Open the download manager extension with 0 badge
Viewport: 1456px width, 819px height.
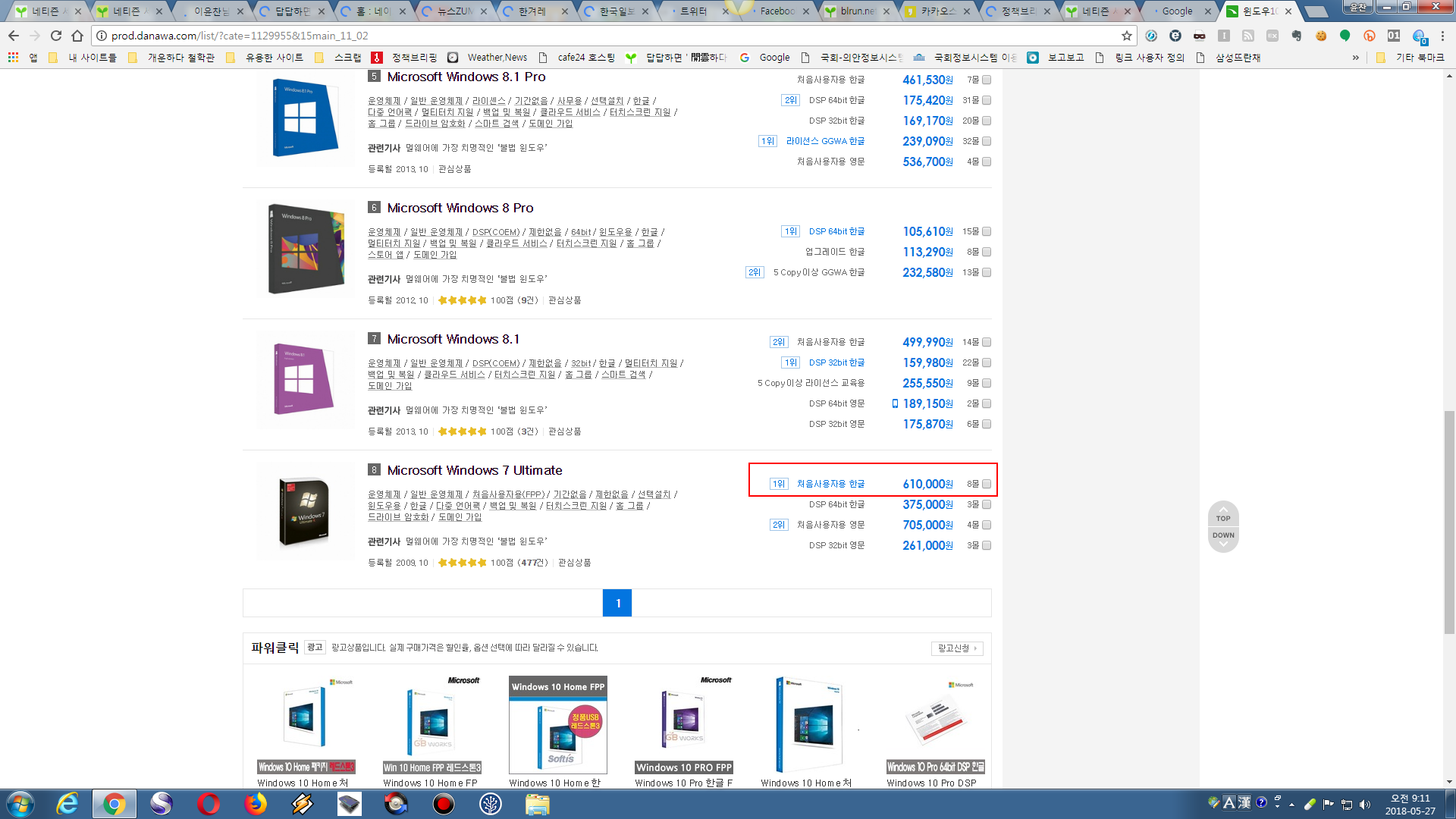tap(1419, 36)
